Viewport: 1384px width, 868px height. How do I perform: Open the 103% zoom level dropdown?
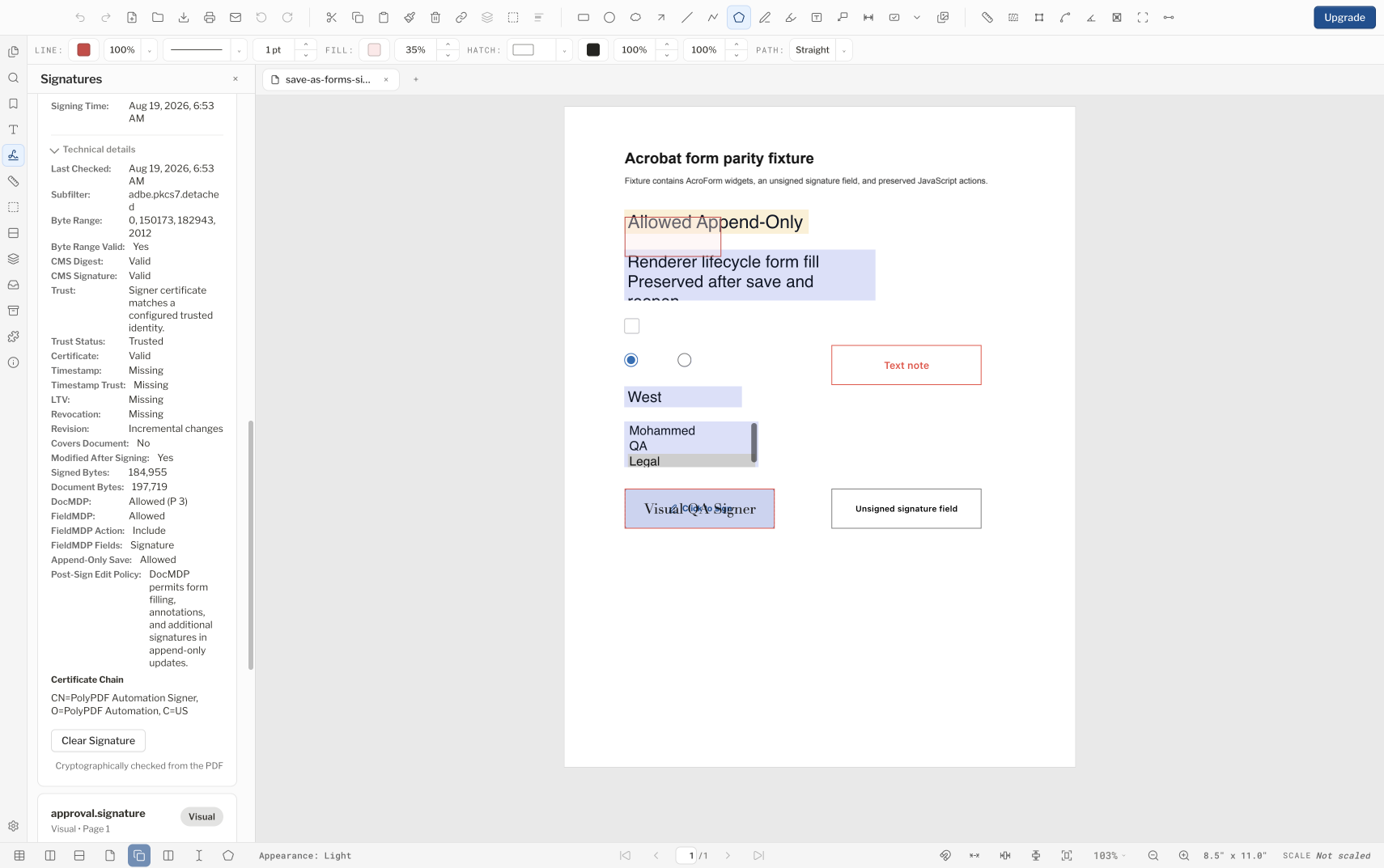(1110, 855)
